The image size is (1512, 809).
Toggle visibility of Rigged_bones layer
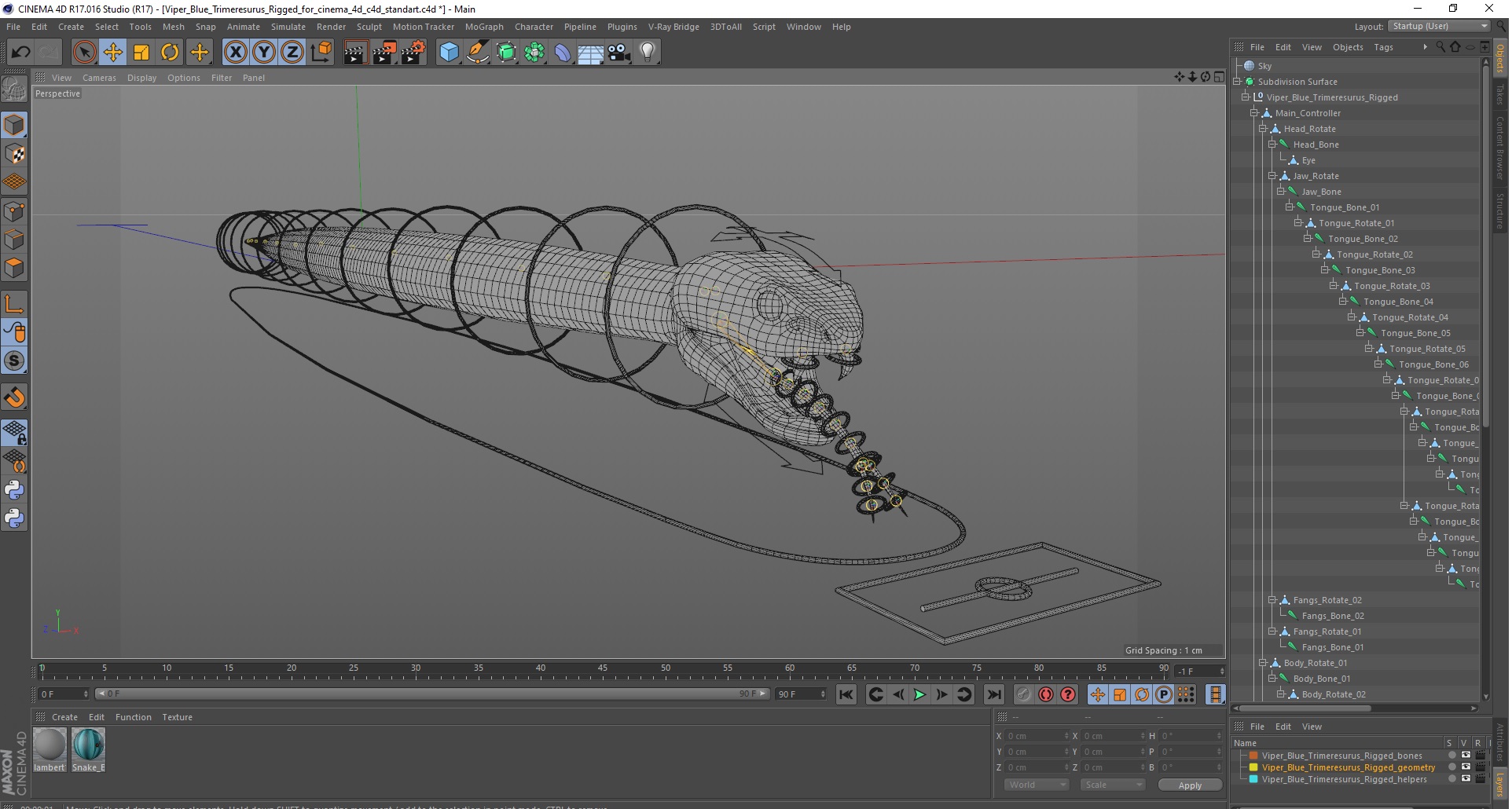tap(1466, 756)
